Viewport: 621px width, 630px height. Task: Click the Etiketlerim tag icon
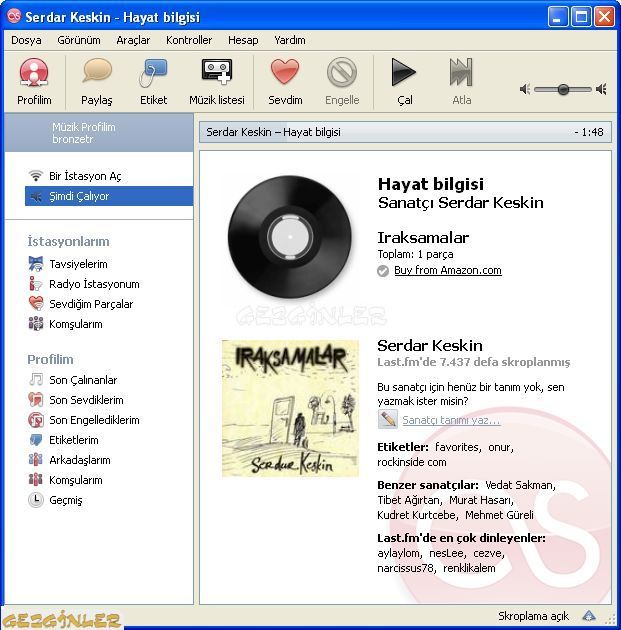point(36,440)
